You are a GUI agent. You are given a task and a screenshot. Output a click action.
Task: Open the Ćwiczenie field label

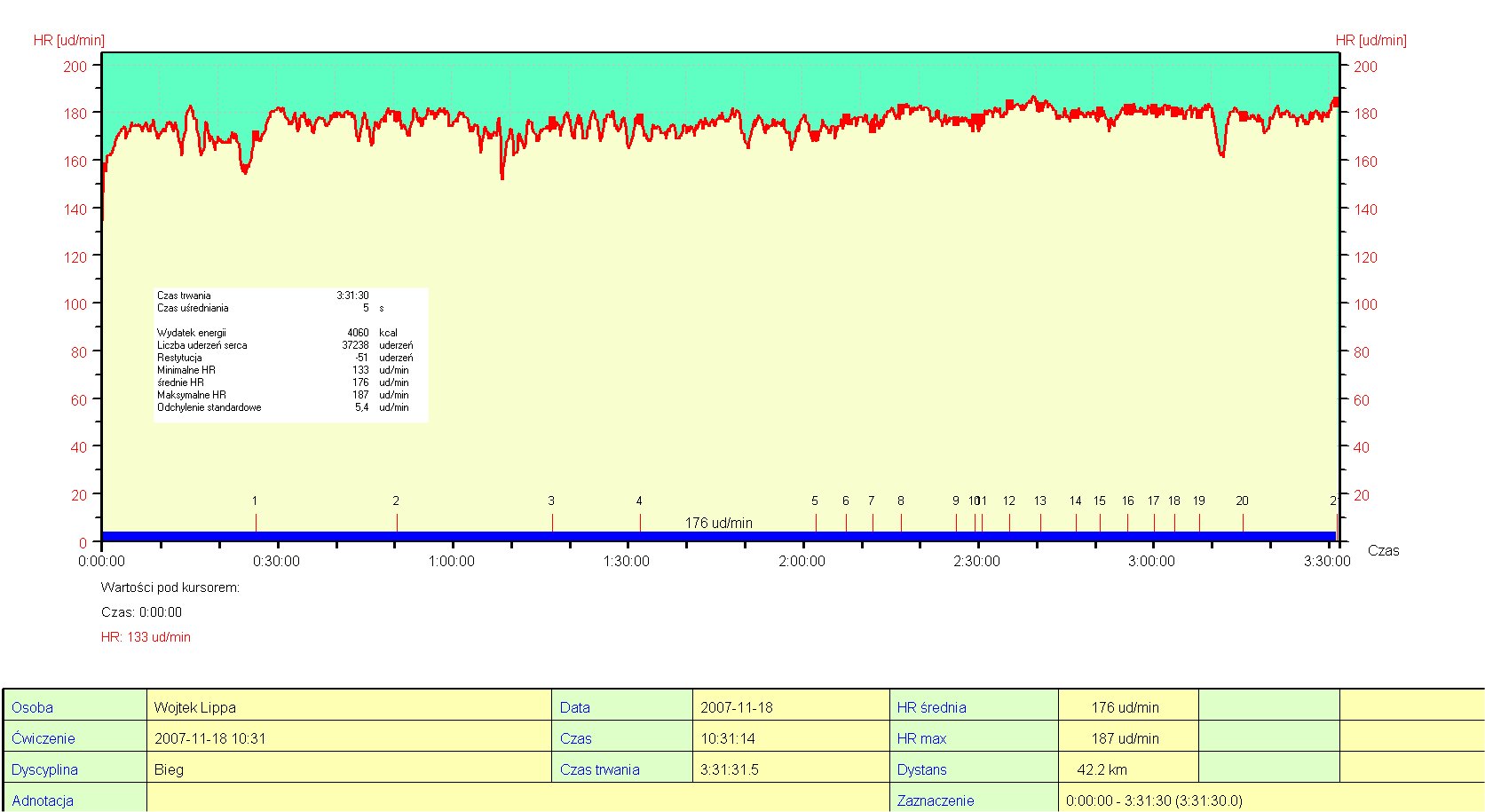(43, 738)
